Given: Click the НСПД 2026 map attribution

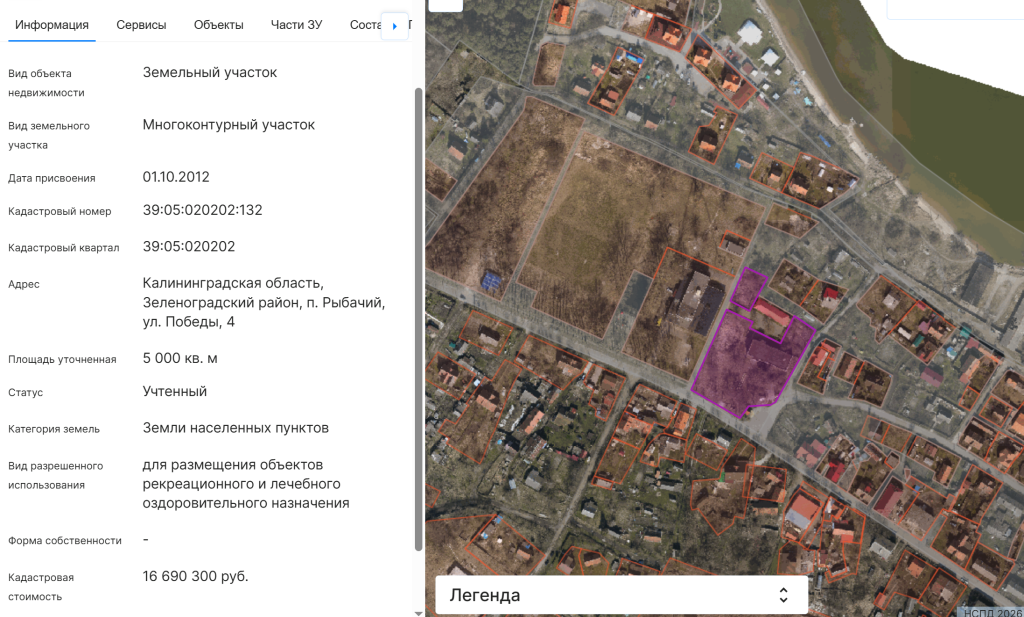Looking at the screenshot, I should [x=990, y=611].
